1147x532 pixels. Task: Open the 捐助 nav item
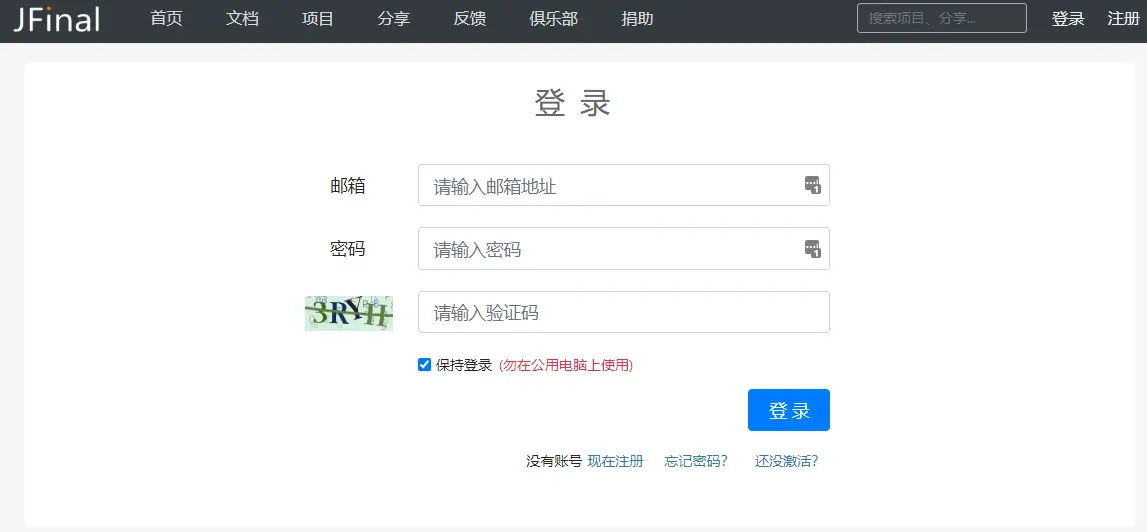pos(637,19)
